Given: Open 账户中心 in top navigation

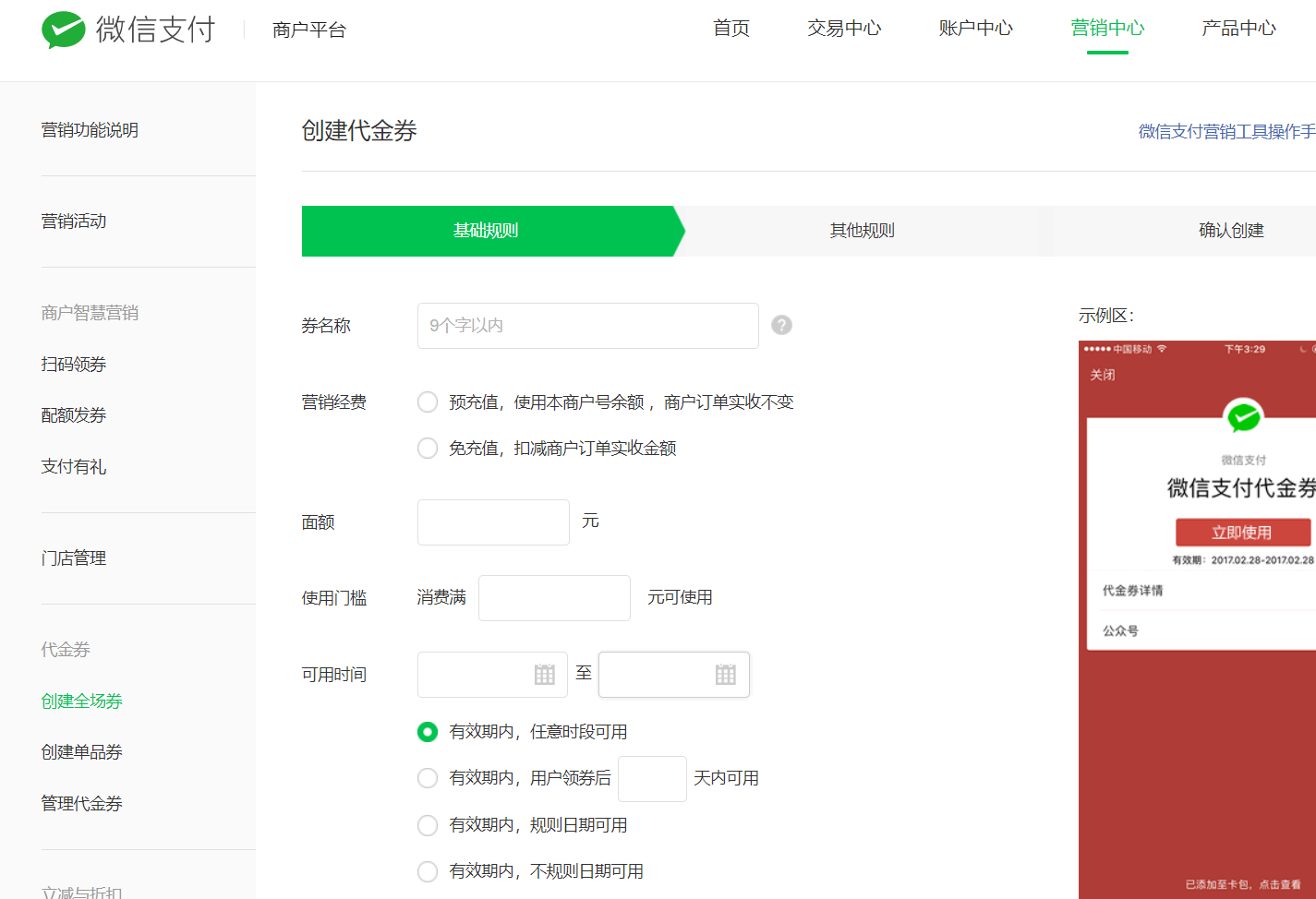Looking at the screenshot, I should (976, 29).
